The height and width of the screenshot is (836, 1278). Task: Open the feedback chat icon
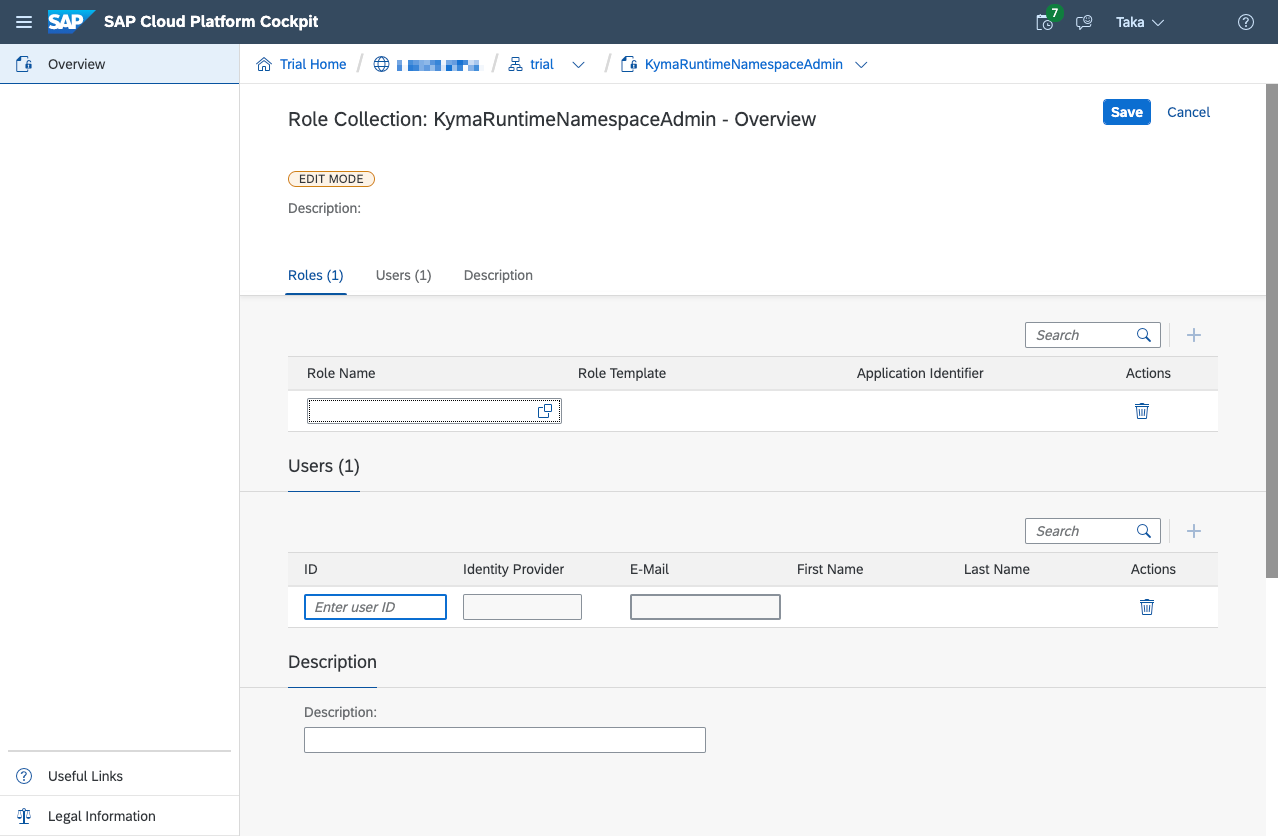pyautogui.click(x=1084, y=22)
